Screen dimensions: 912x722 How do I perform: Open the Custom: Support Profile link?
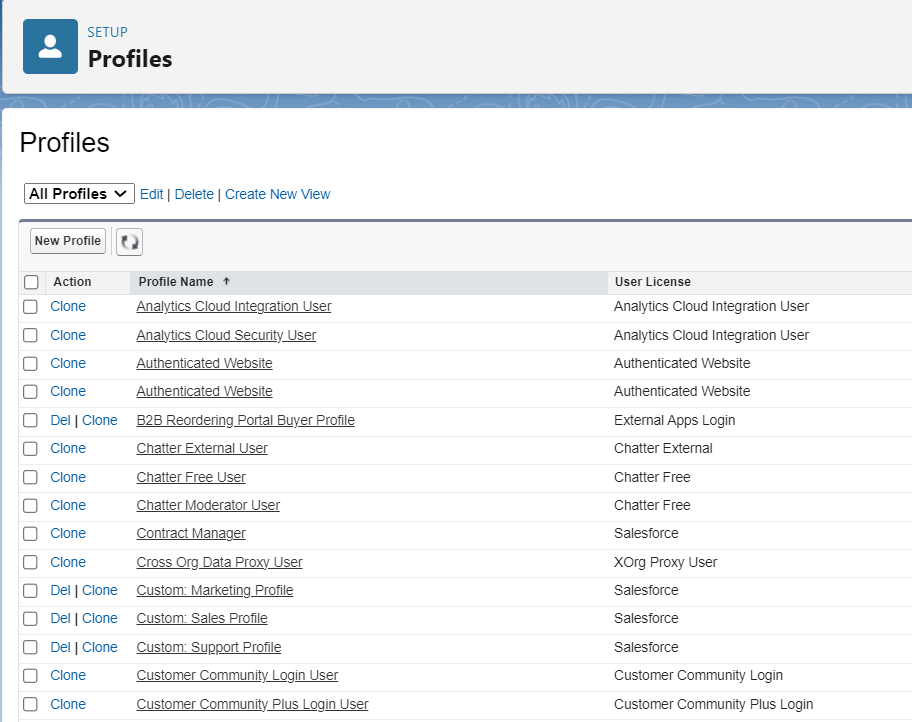coord(209,647)
